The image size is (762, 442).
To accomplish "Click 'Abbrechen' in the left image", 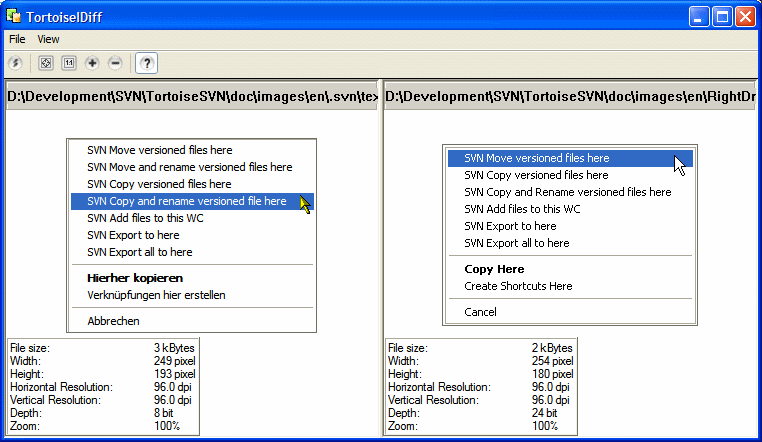I will [x=113, y=321].
